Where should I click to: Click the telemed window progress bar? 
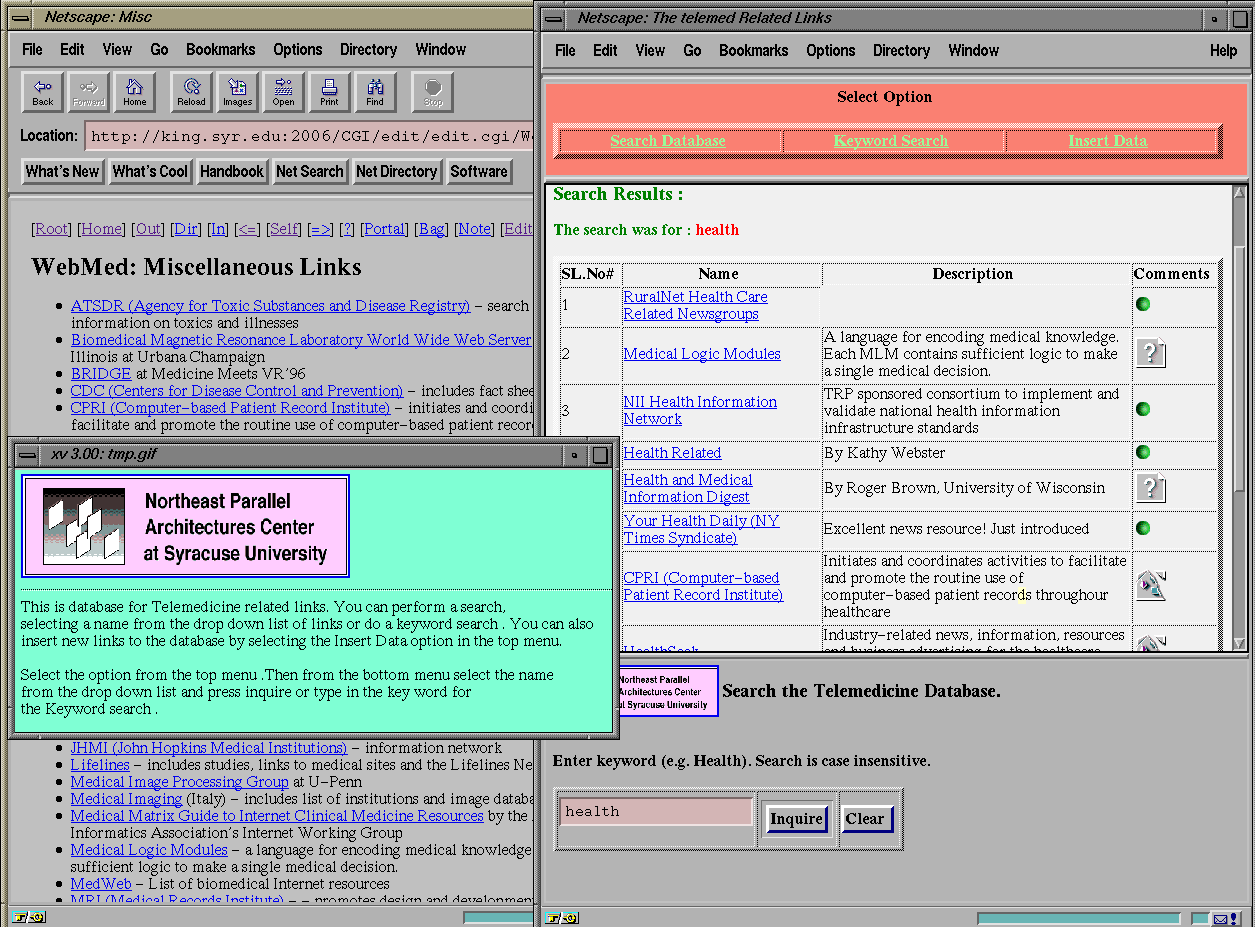[x=1079, y=918]
